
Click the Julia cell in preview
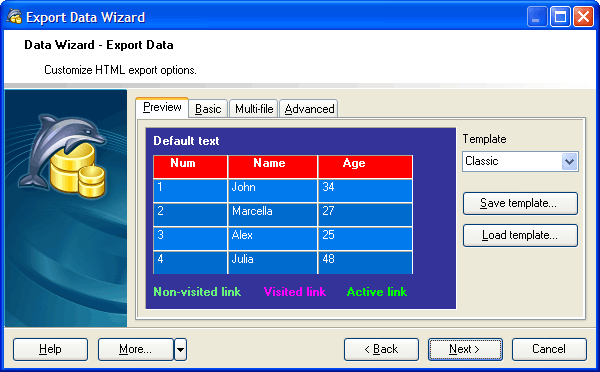point(273,262)
